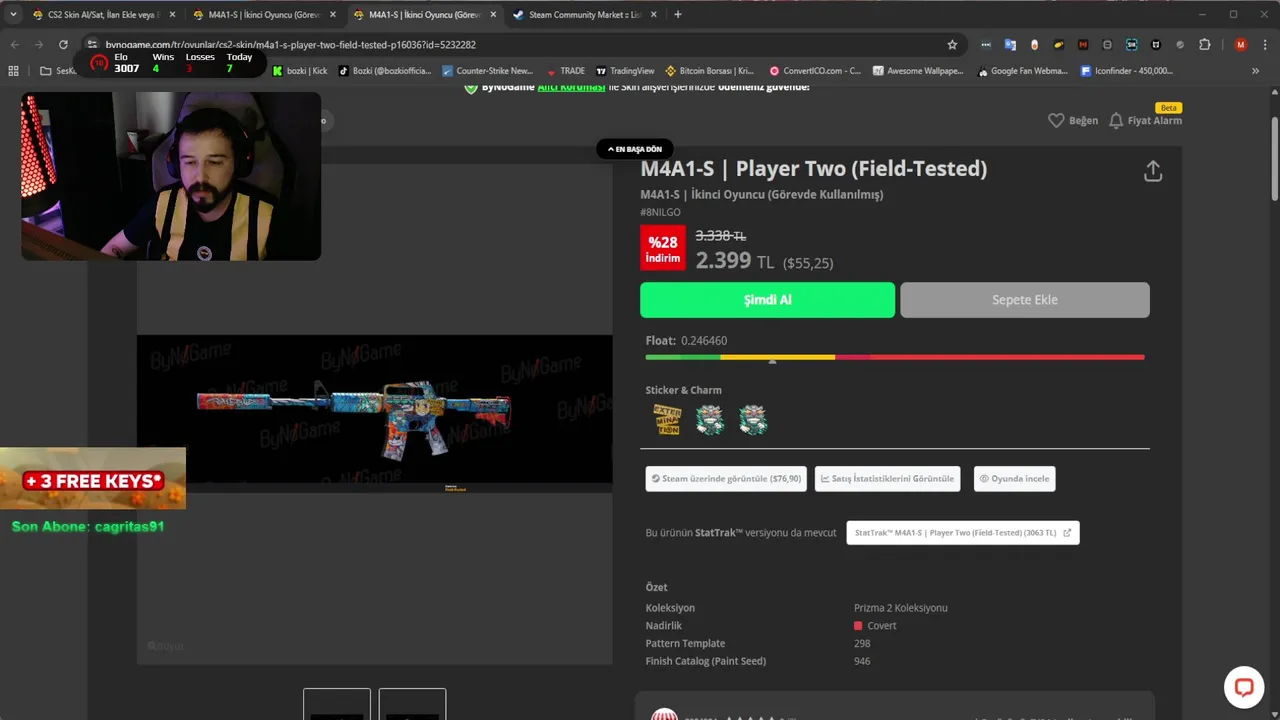Open the TRADE bookmark

(566, 71)
